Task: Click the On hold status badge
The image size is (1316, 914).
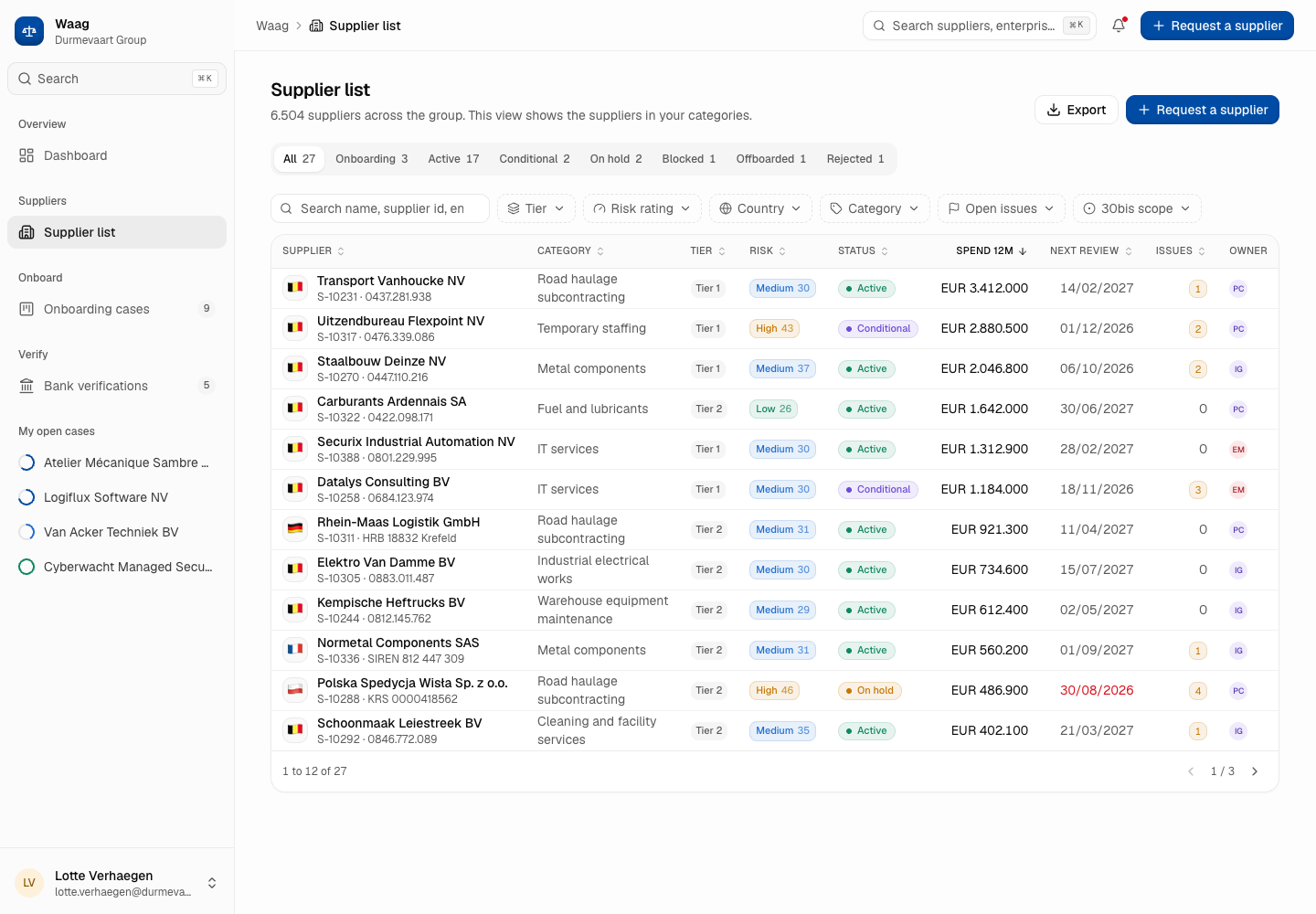Action: pos(870,691)
